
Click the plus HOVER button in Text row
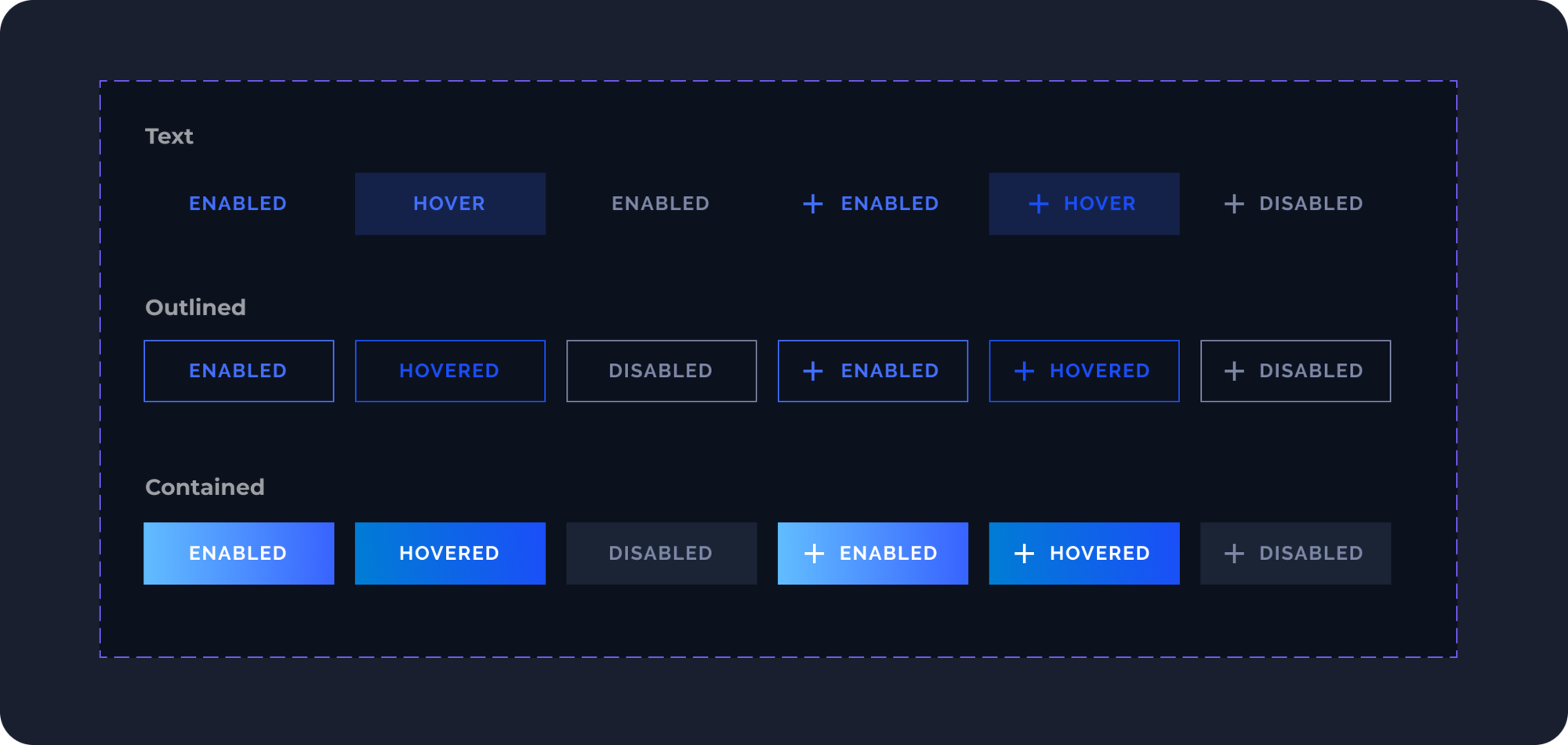click(1084, 204)
